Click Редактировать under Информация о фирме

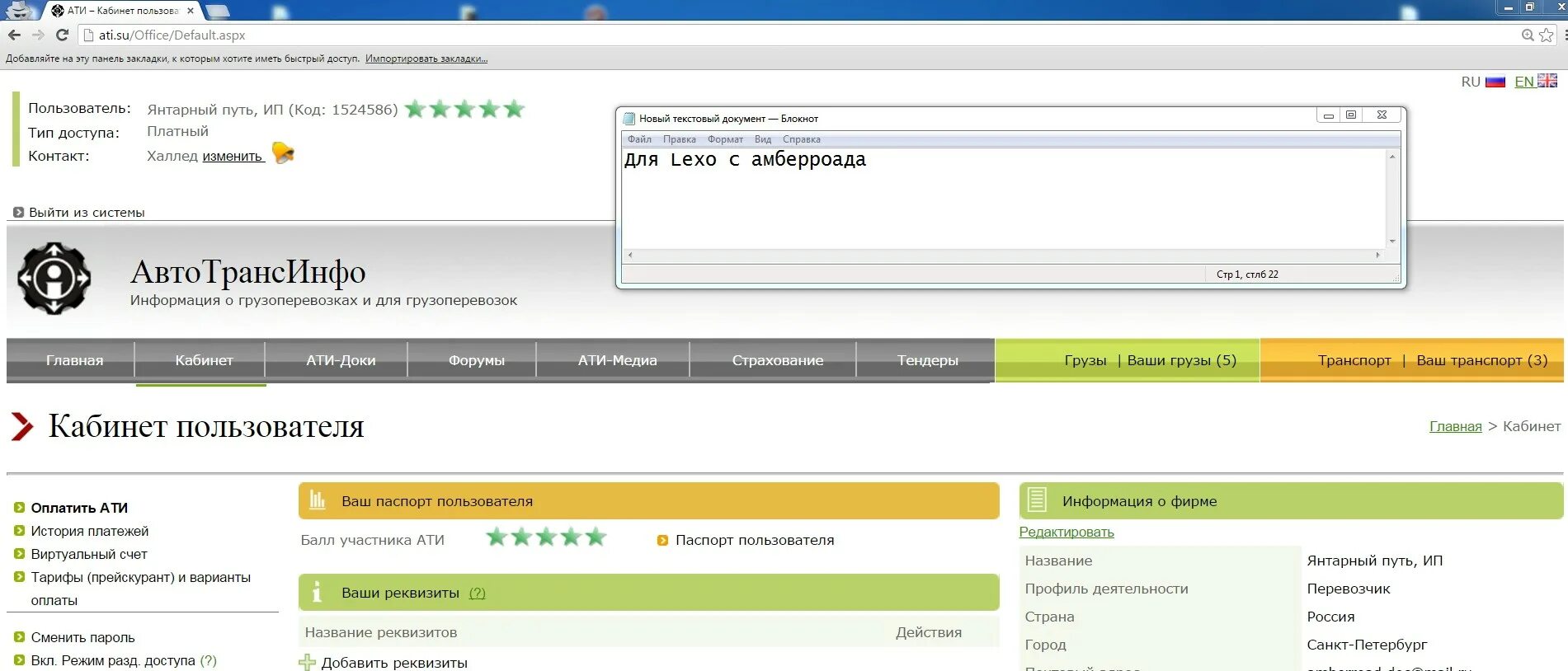click(1067, 532)
